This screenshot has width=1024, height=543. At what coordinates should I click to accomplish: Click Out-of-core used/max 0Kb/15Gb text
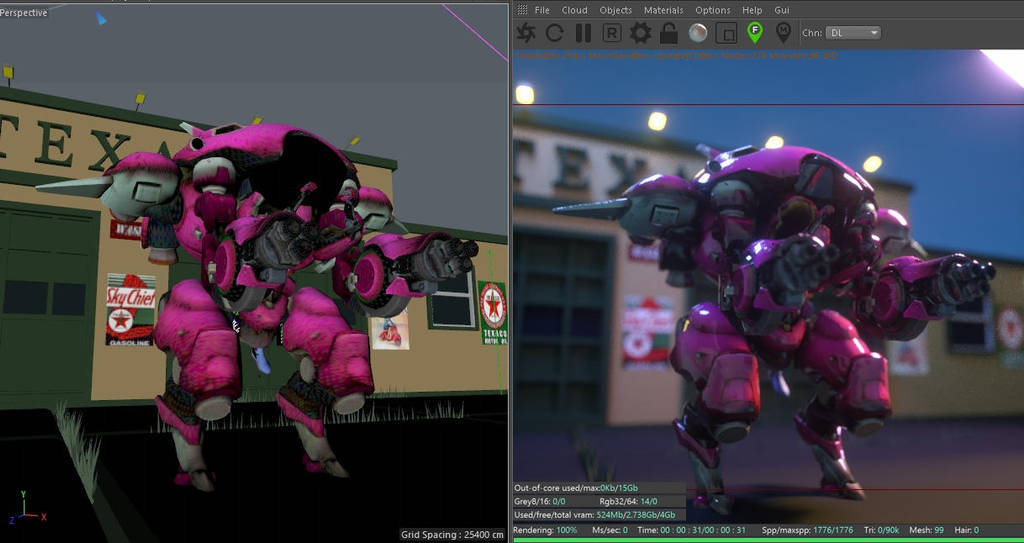pyautogui.click(x=576, y=488)
